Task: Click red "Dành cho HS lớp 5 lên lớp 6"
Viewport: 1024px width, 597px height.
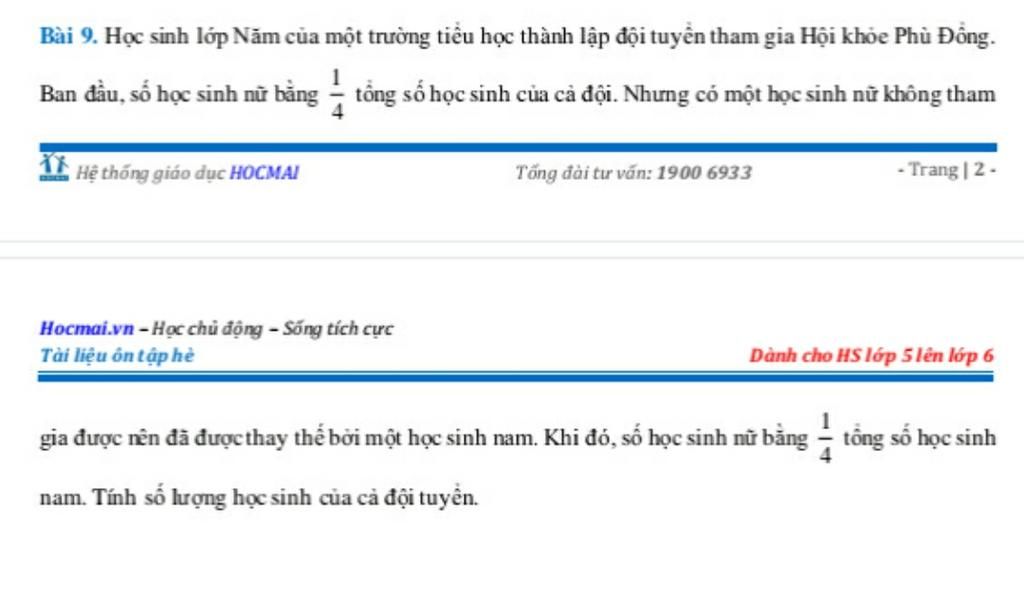Action: (871, 355)
